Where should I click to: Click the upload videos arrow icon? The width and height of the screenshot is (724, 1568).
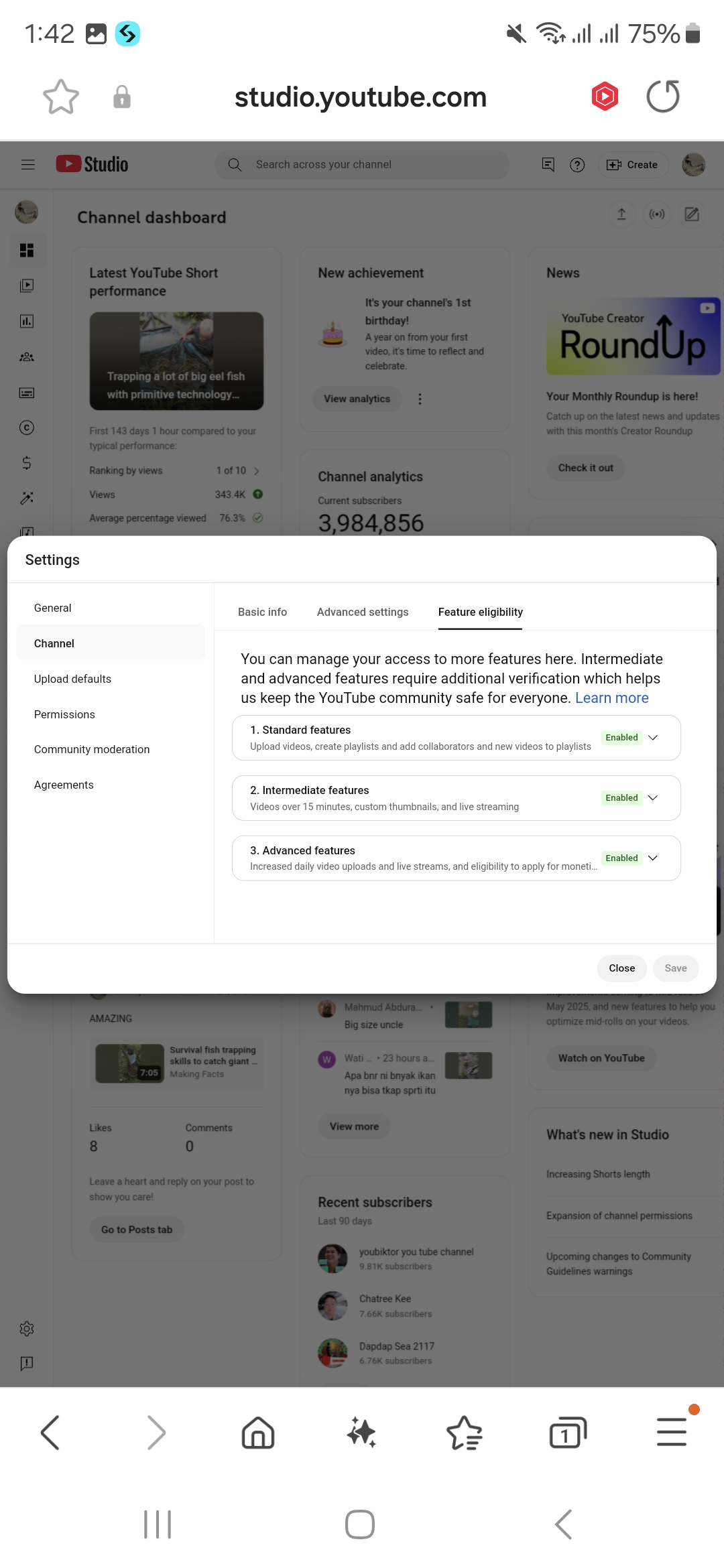pos(621,214)
